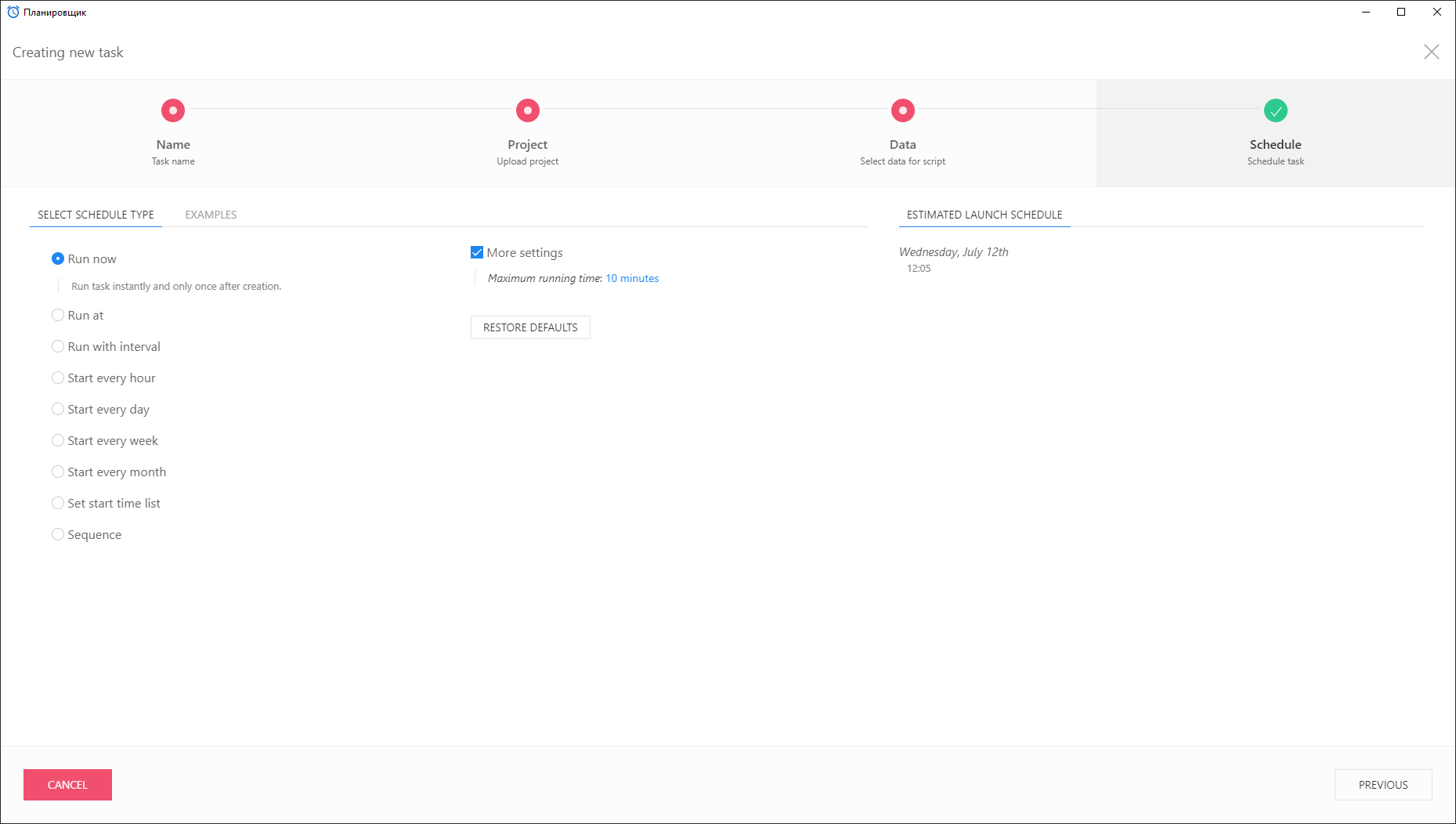
Task: Click the Project step circle icon
Action: 527,110
